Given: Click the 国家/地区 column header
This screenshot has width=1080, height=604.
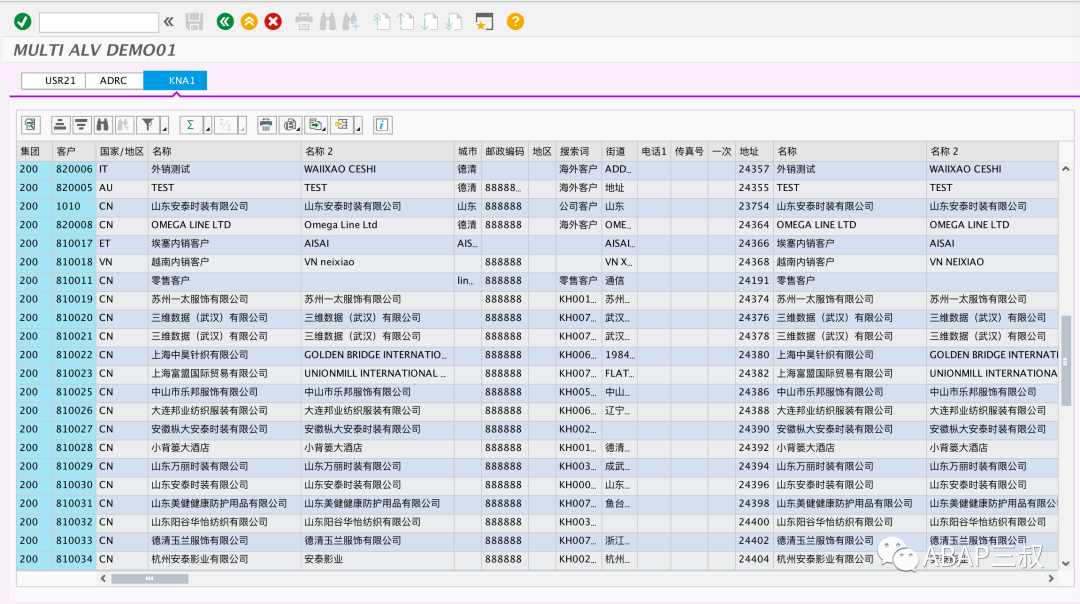Looking at the screenshot, I should [x=122, y=152].
